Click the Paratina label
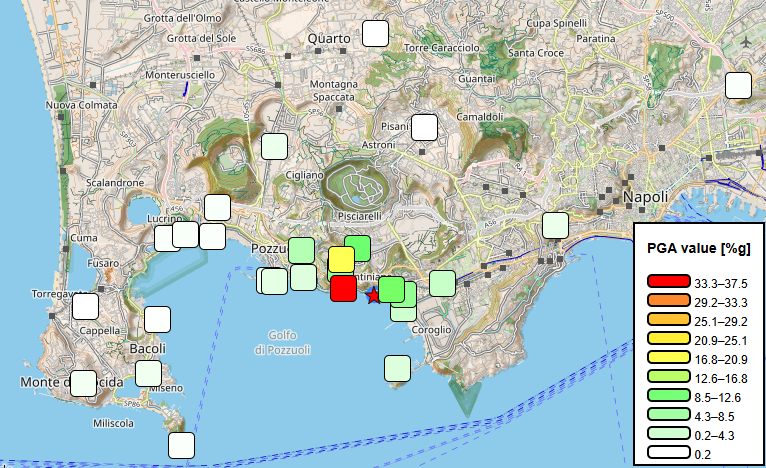The height and width of the screenshot is (468, 766). point(596,38)
